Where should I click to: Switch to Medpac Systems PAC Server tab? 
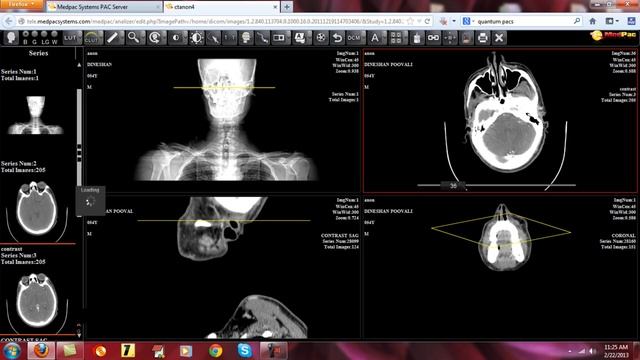[x=104, y=7]
